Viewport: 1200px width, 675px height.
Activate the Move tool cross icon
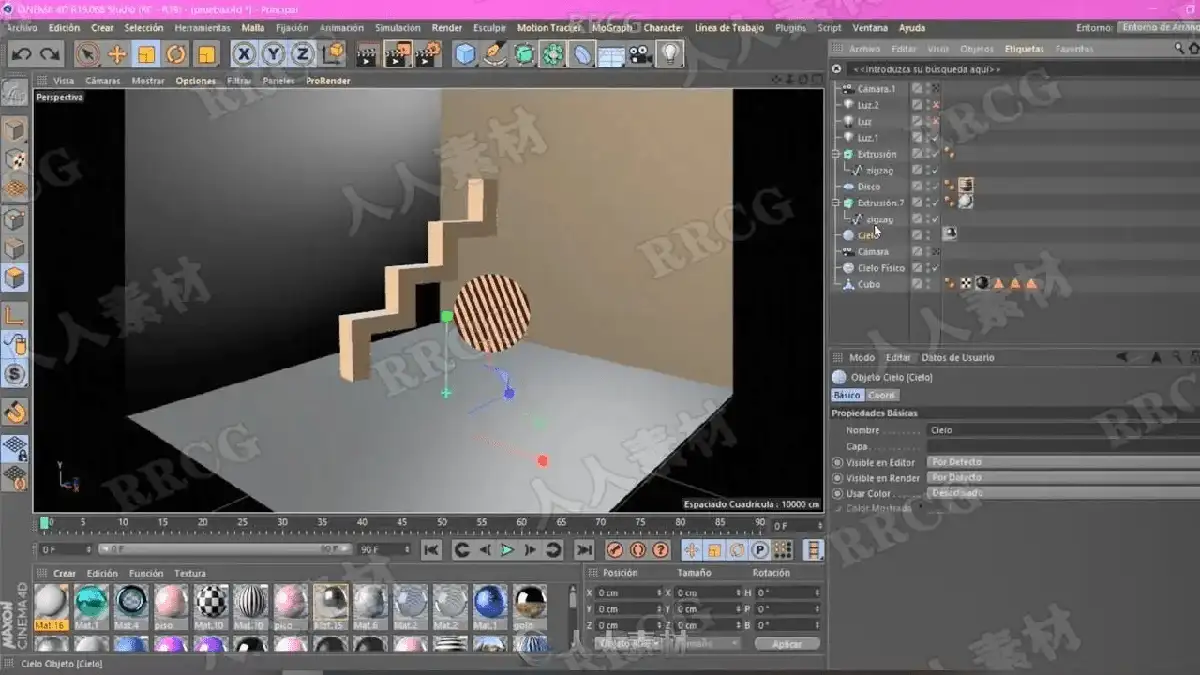[117, 54]
